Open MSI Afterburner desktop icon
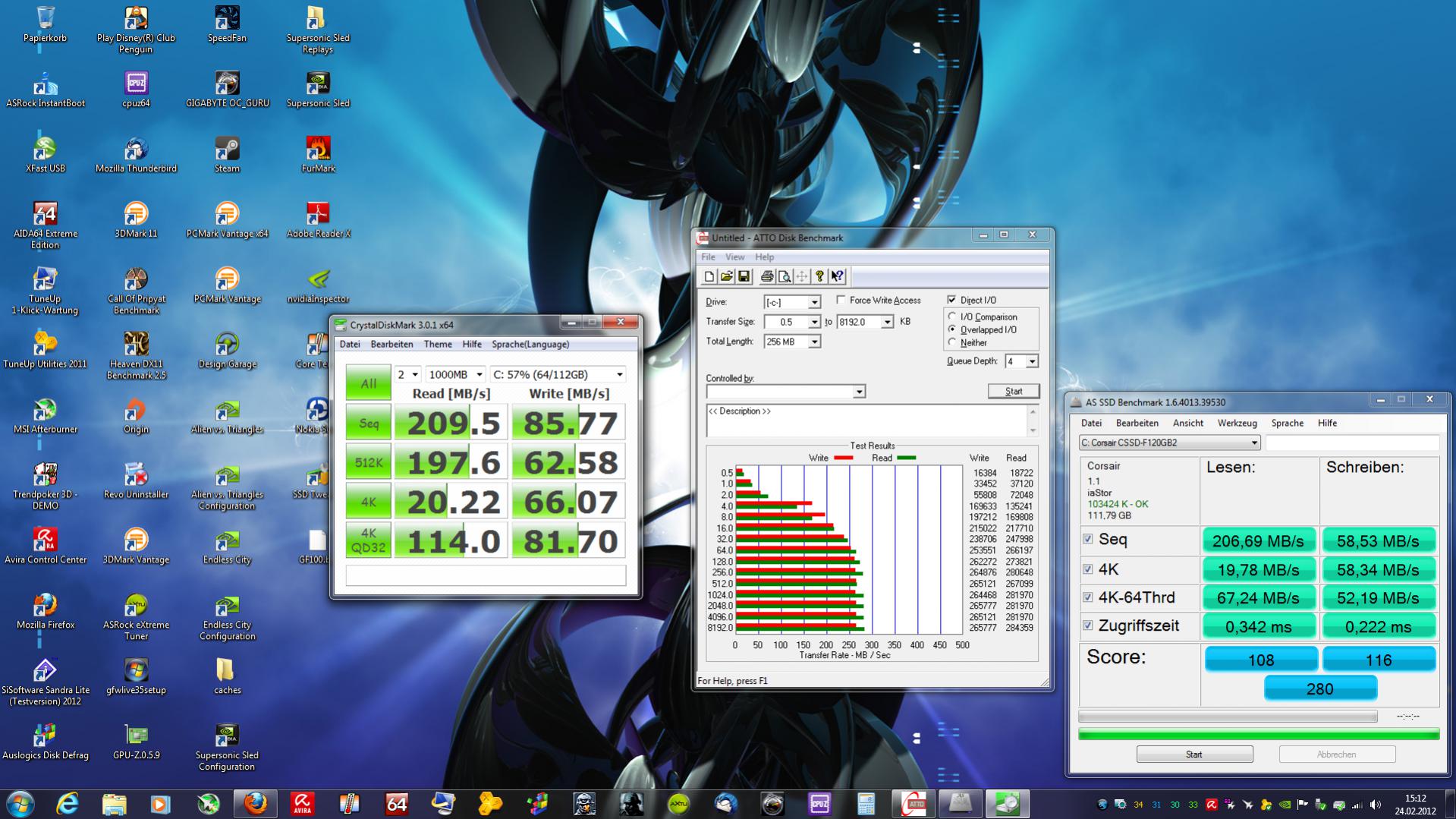The image size is (1456, 819). [45, 416]
